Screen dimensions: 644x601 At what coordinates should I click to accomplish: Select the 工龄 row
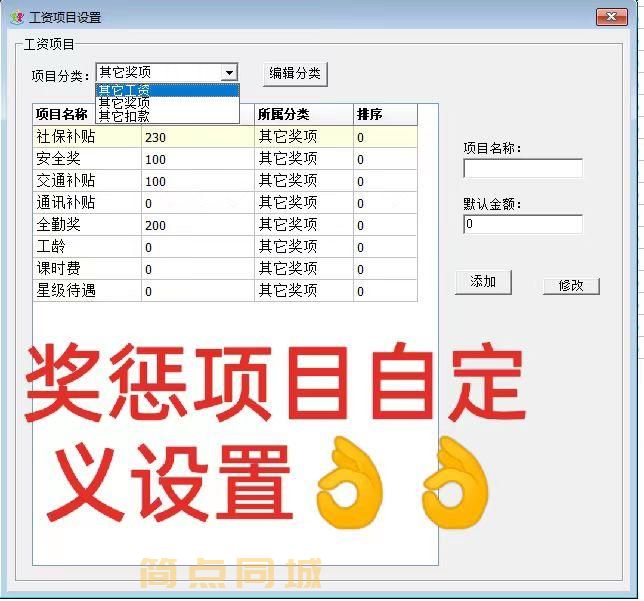pos(225,247)
